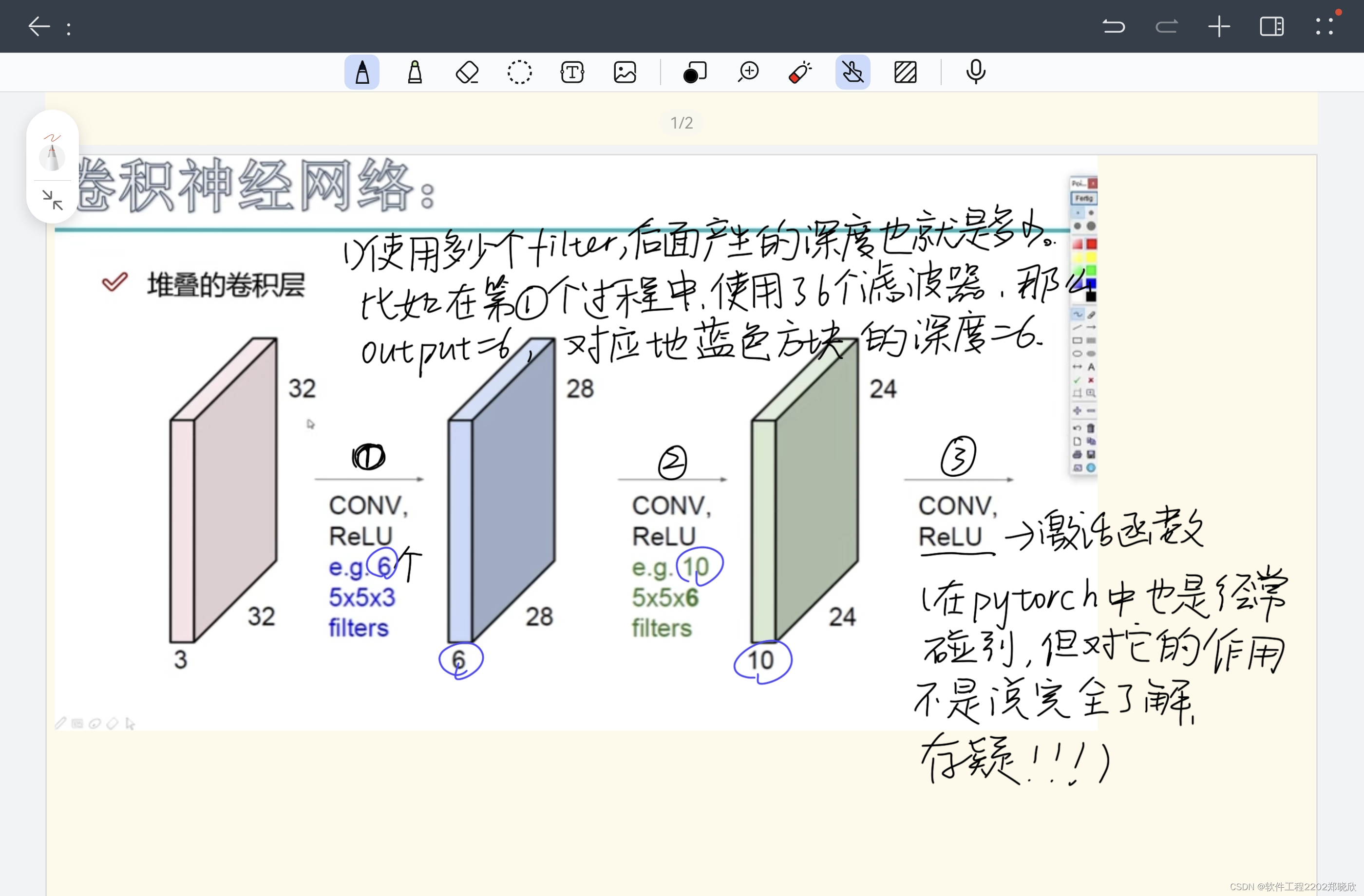Viewport: 1364px width, 896px height.
Task: Open the four-dot more options menu
Action: pyautogui.click(x=1325, y=26)
